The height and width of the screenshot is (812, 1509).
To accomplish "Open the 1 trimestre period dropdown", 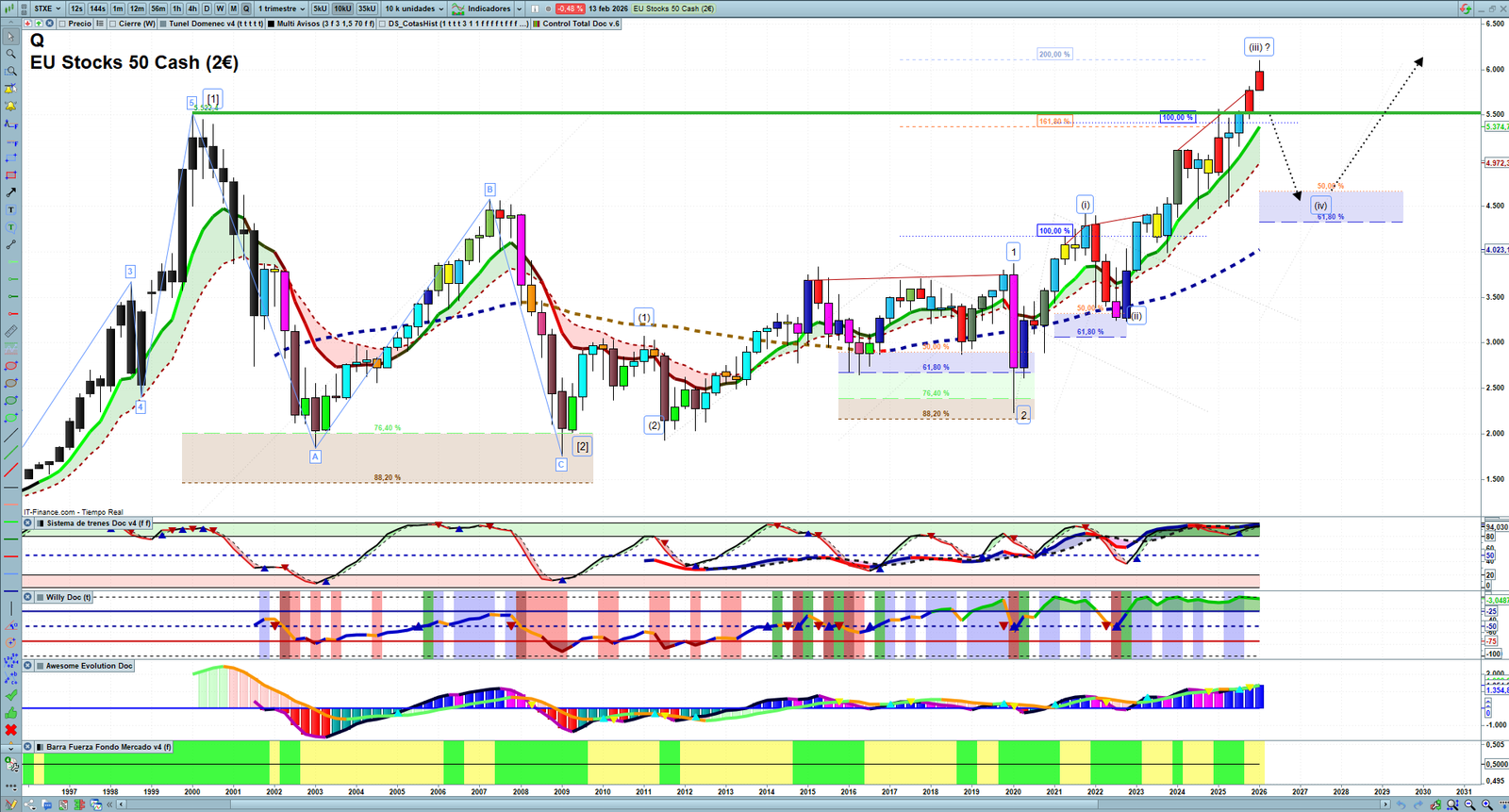I will coord(282,8).
